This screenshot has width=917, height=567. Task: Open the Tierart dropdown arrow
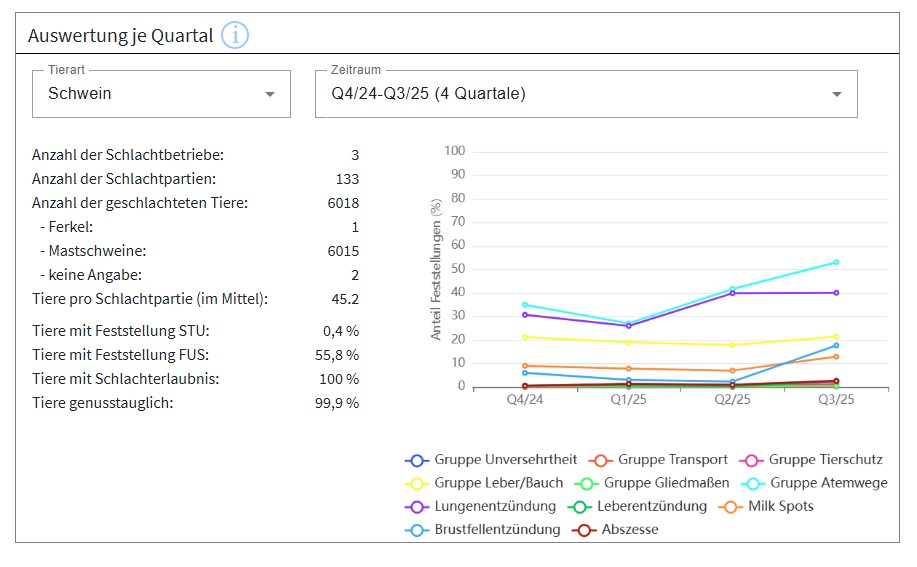tap(269, 94)
